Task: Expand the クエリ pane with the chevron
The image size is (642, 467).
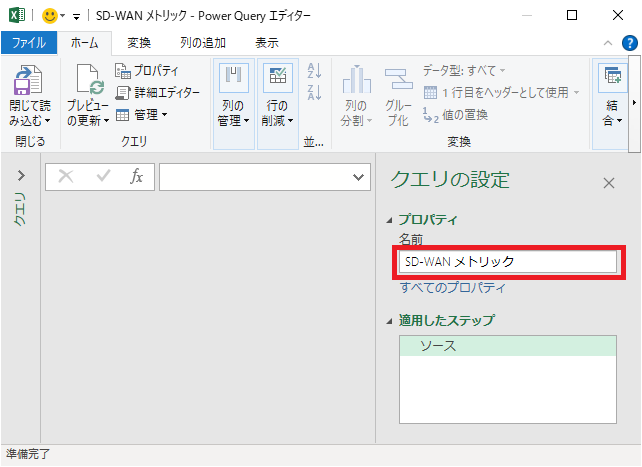Action: click(21, 176)
